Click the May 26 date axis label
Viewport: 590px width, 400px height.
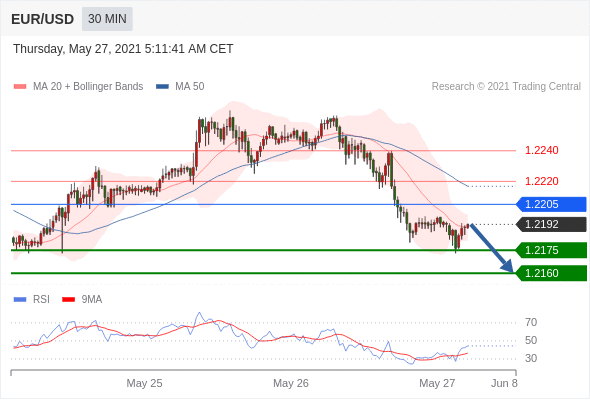click(291, 383)
